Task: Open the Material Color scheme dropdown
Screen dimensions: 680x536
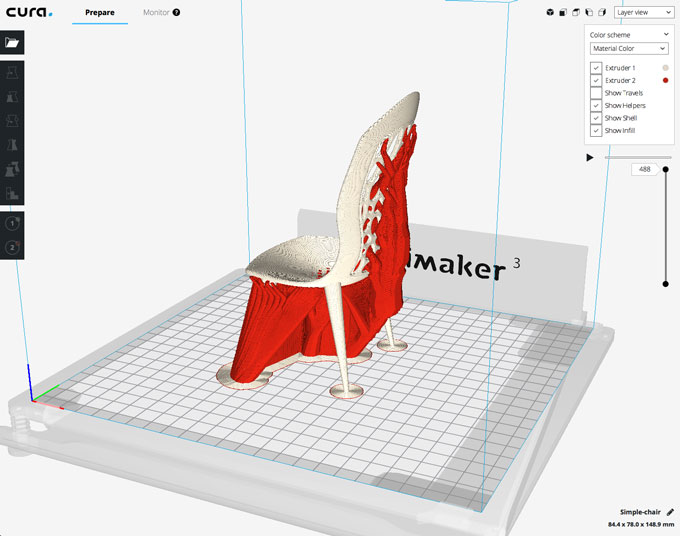Action: coord(628,48)
